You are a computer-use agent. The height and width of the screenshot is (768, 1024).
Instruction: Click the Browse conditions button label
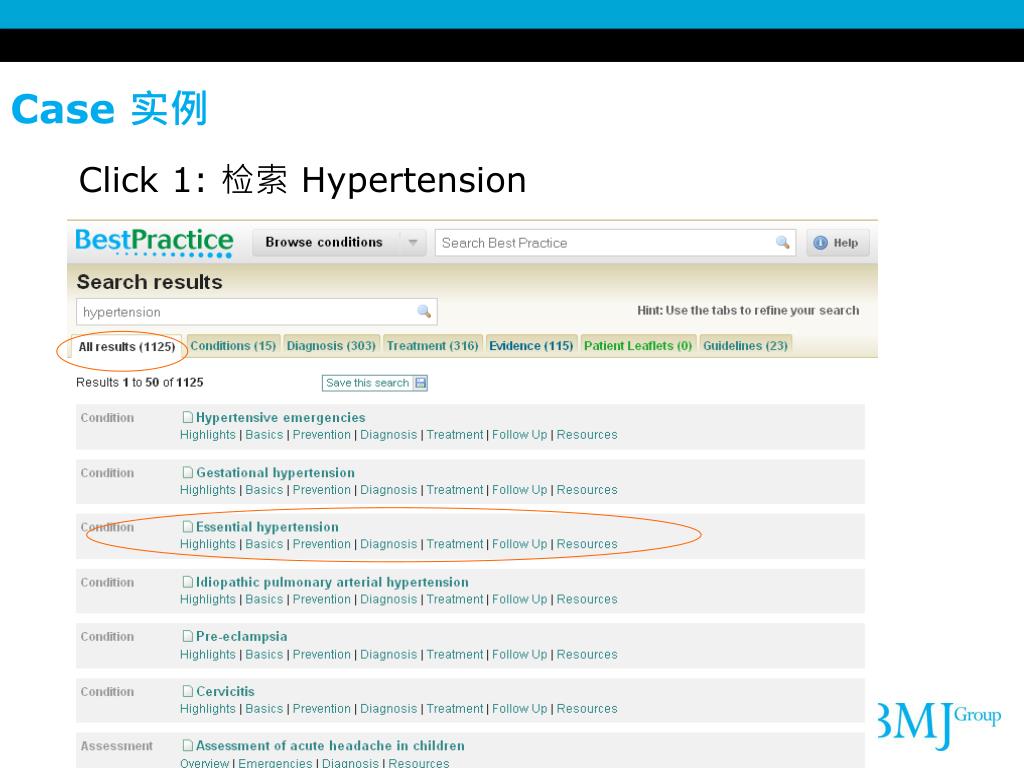point(324,242)
